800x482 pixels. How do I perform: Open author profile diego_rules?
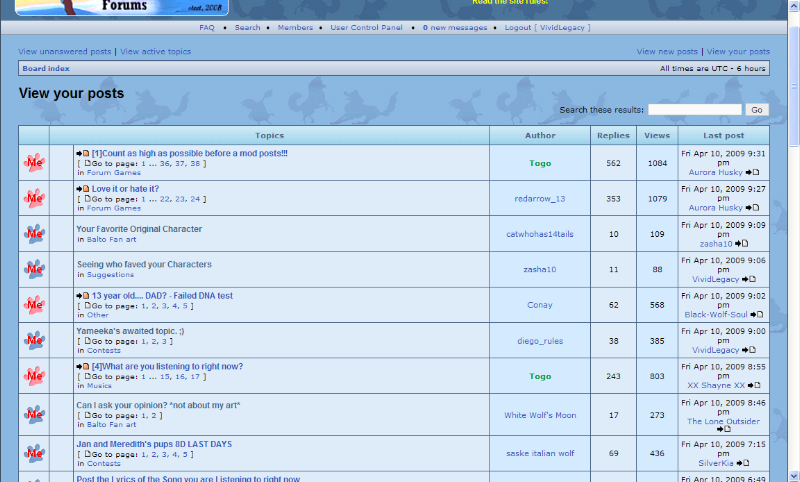540,341
